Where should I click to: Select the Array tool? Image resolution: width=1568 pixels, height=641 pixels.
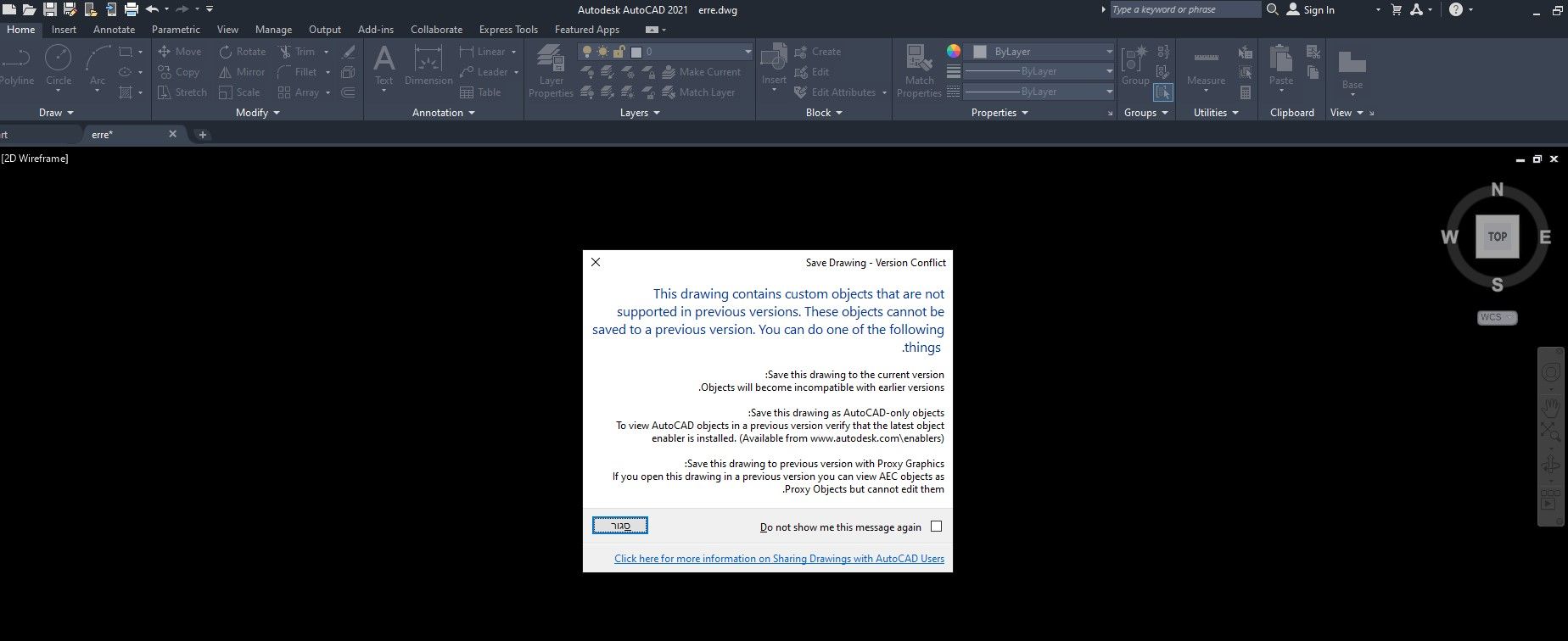299,92
